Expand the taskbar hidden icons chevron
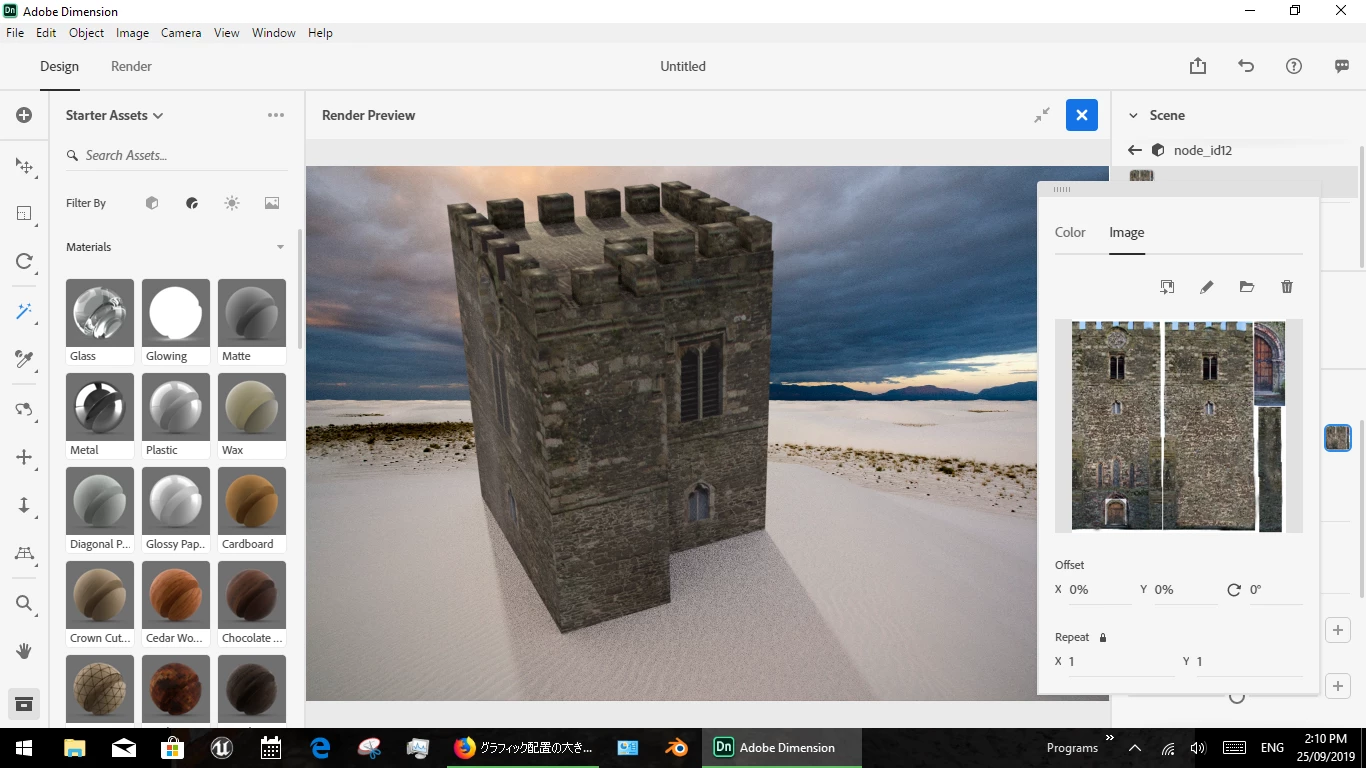This screenshot has height=768, width=1366. 1135,748
